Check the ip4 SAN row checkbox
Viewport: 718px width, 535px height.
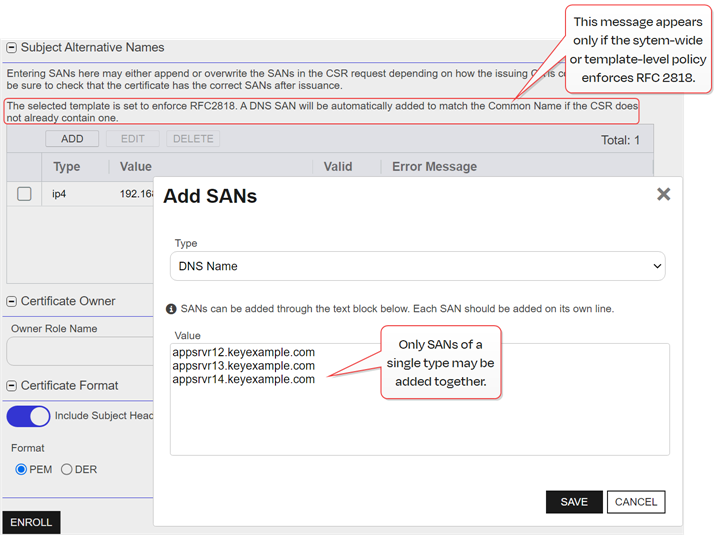24,194
